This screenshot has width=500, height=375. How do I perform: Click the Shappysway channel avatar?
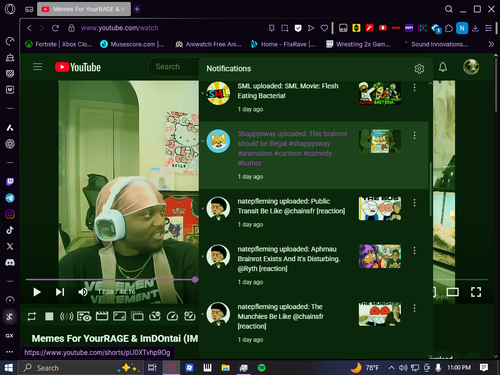pyautogui.click(x=218, y=141)
